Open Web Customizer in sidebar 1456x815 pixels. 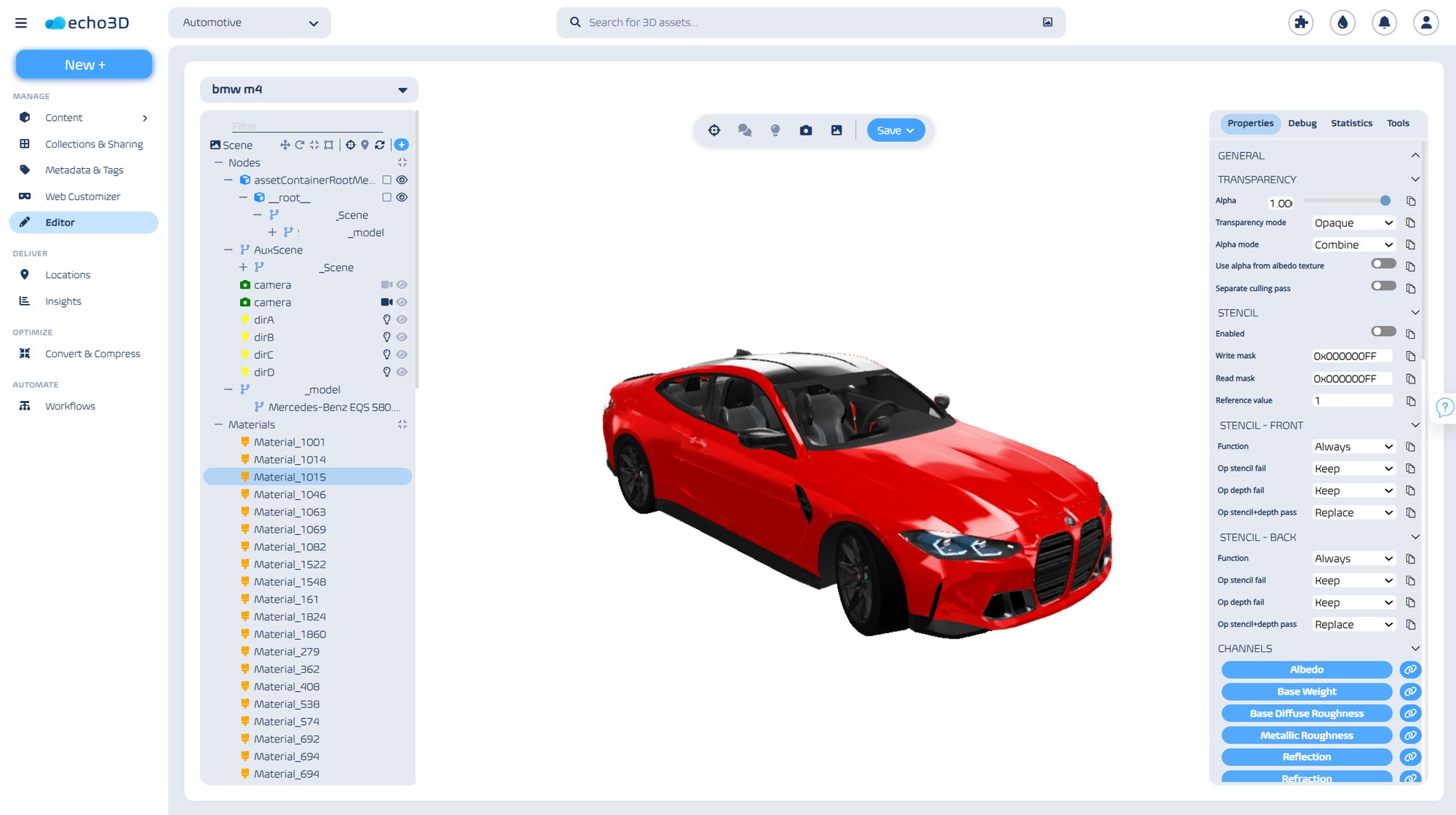coord(84,196)
